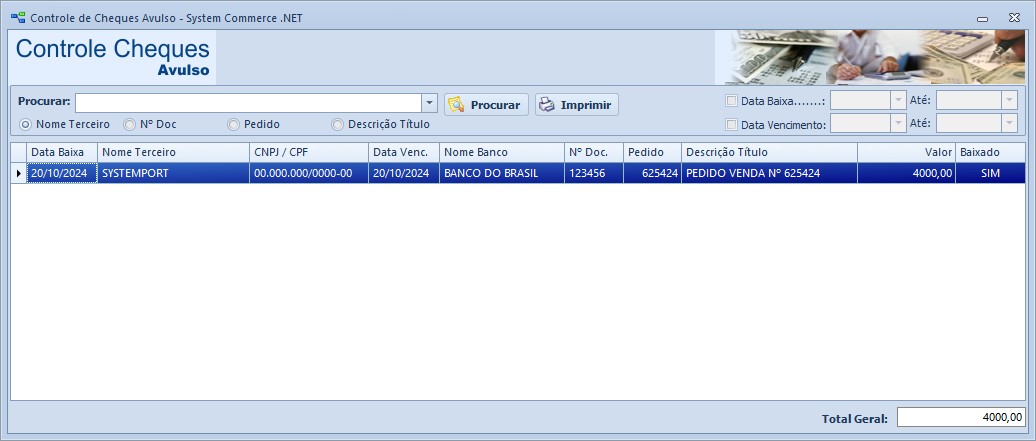1036x441 pixels.
Task: Sort by Nome Terceiro column header
Action: (x=173, y=152)
